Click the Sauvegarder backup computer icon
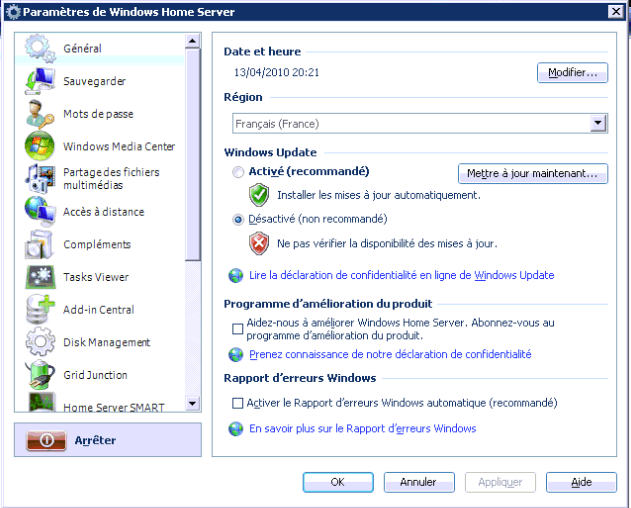This screenshot has height=508, width=631. click(40, 81)
